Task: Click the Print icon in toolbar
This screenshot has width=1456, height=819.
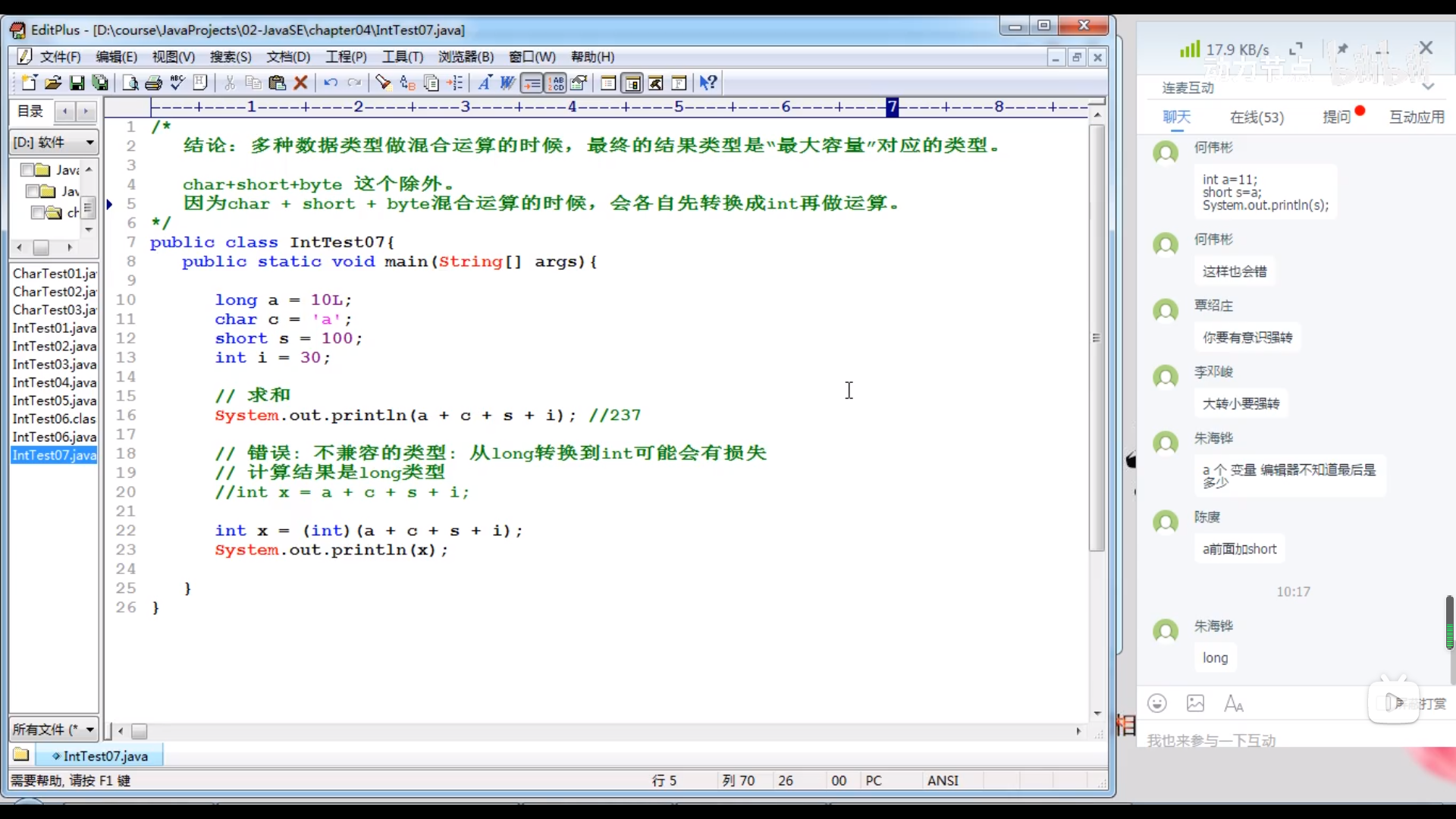Action: click(153, 83)
